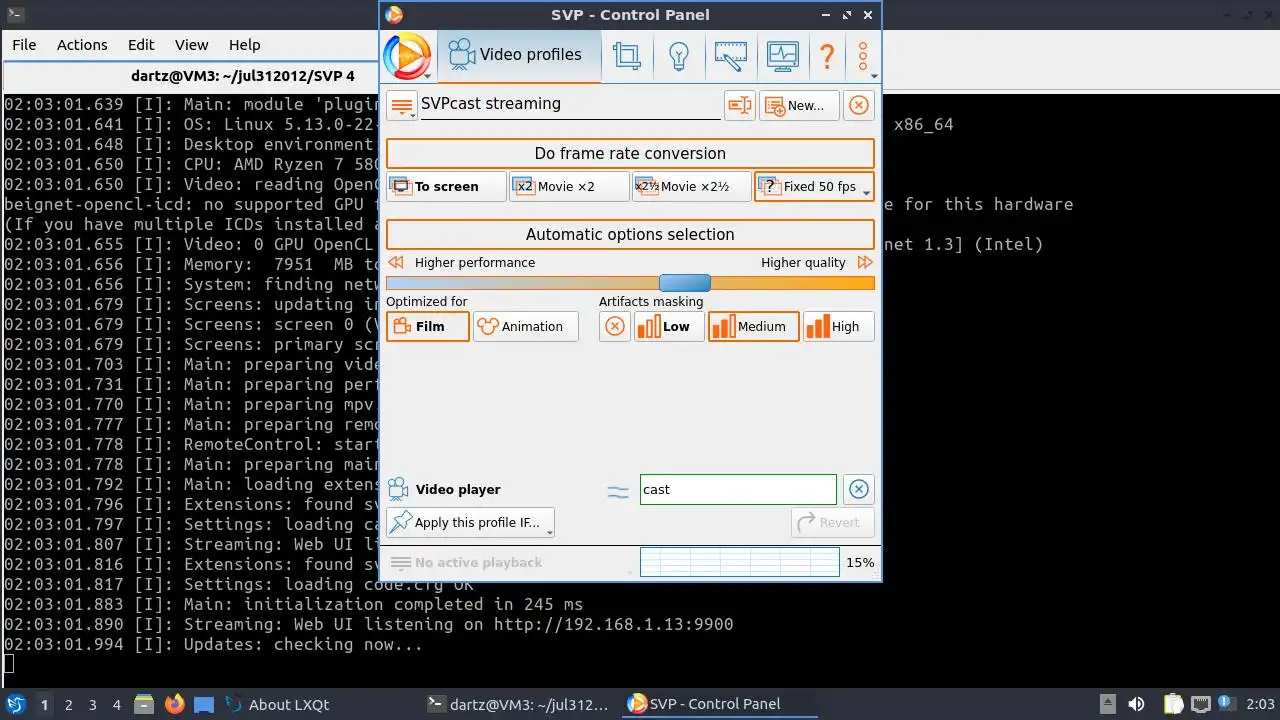This screenshot has width=1280, height=720.
Task: Open the film strip editing tab
Action: tap(731, 56)
